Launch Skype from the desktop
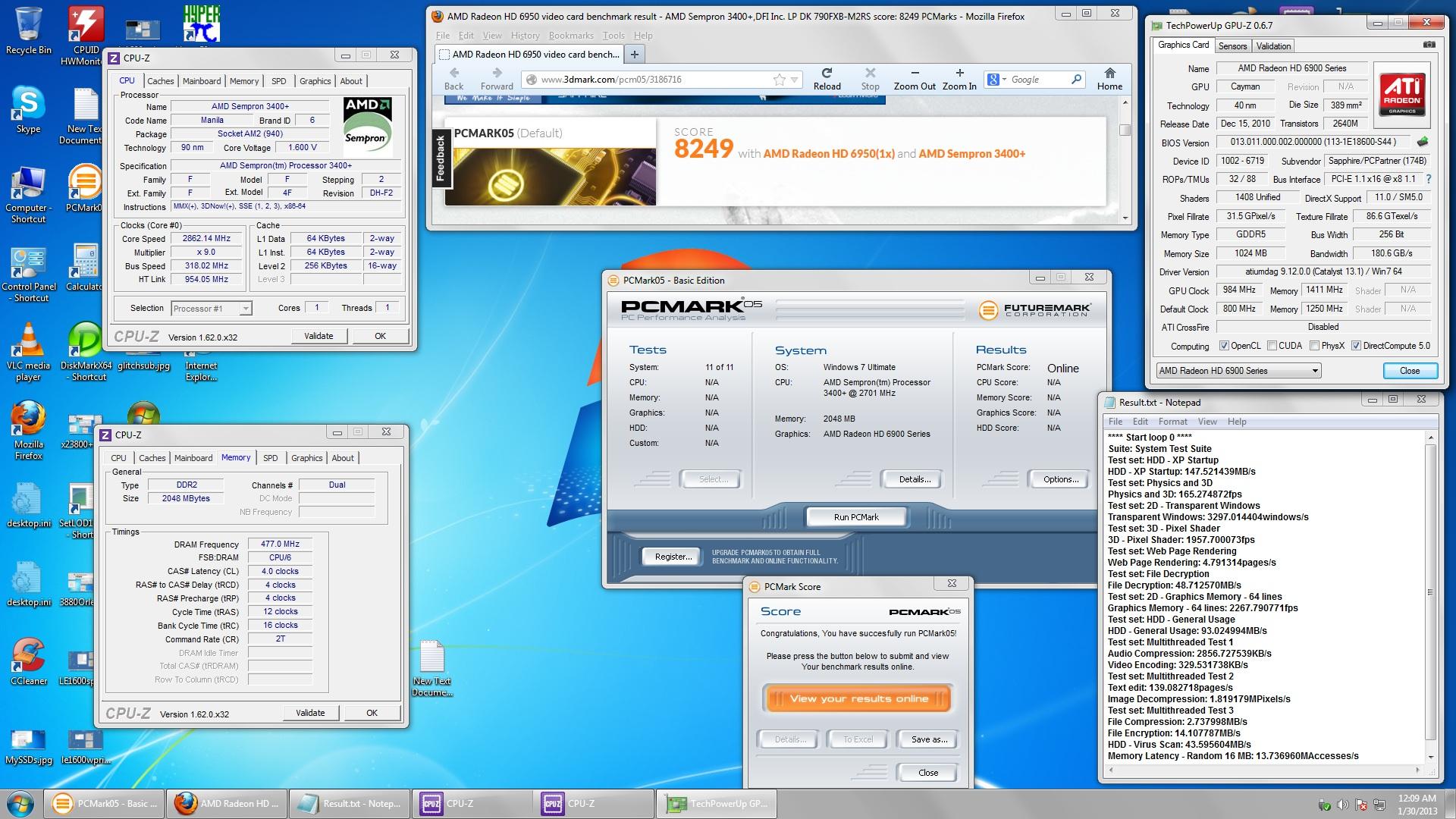The height and width of the screenshot is (819, 1456). 28,111
